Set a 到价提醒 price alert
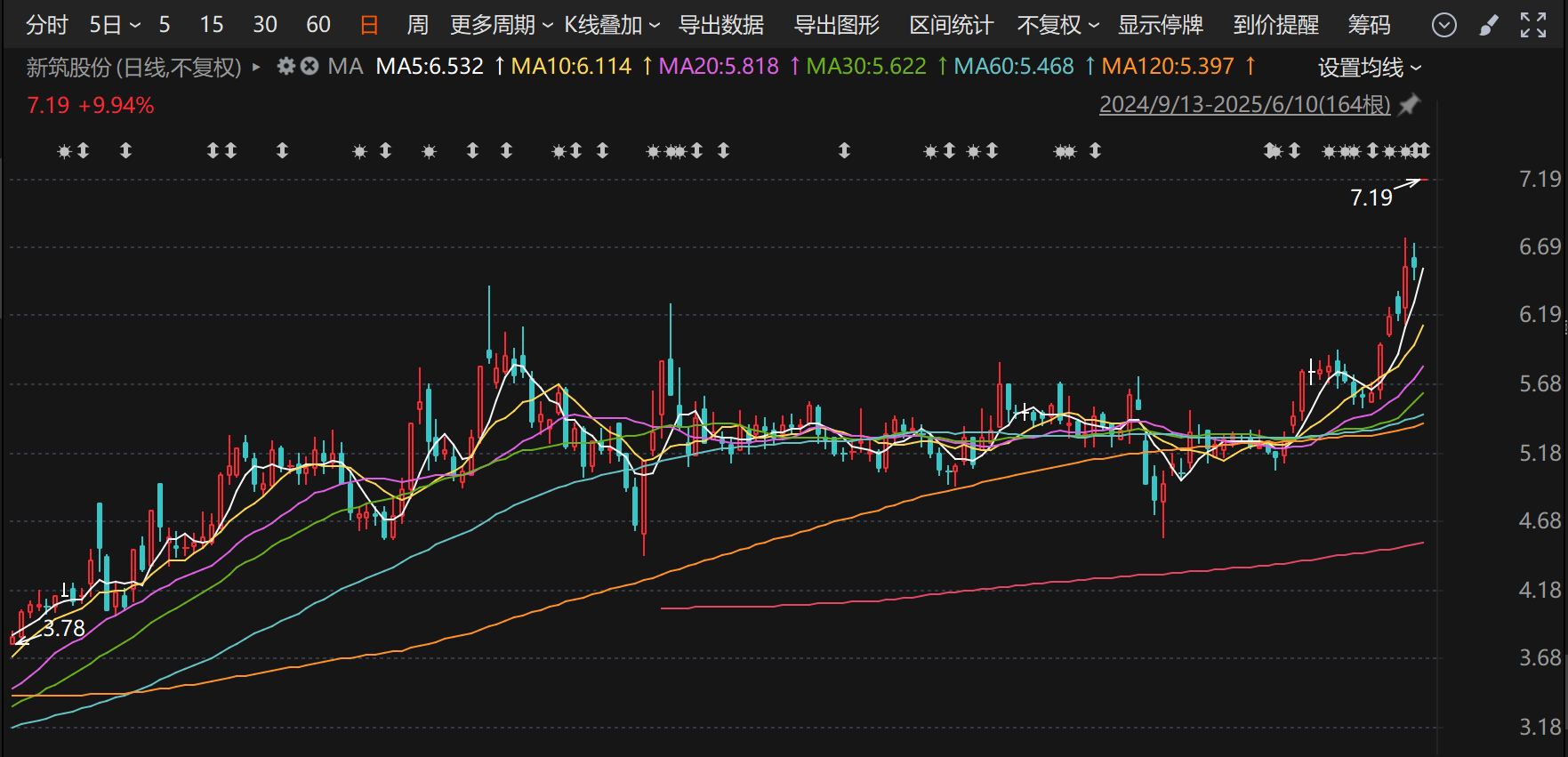Viewport: 1568px width, 757px height. (1276, 25)
